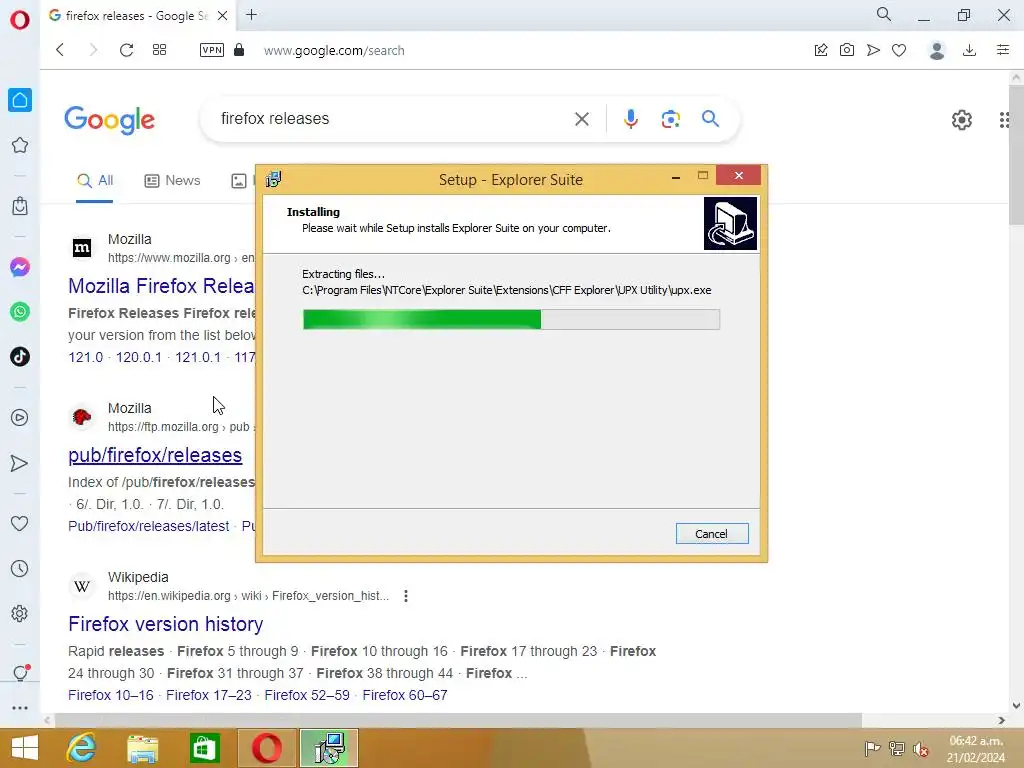This screenshot has width=1024, height=768.
Task: Switch to the All results tab
Action: pyautogui.click(x=95, y=181)
